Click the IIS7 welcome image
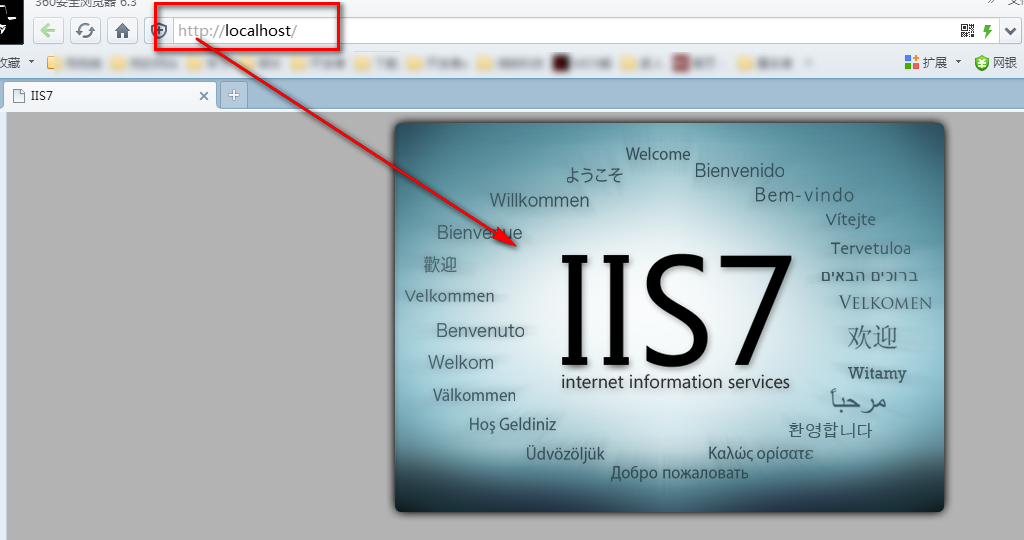Viewport: 1024px width, 540px height. [669, 317]
